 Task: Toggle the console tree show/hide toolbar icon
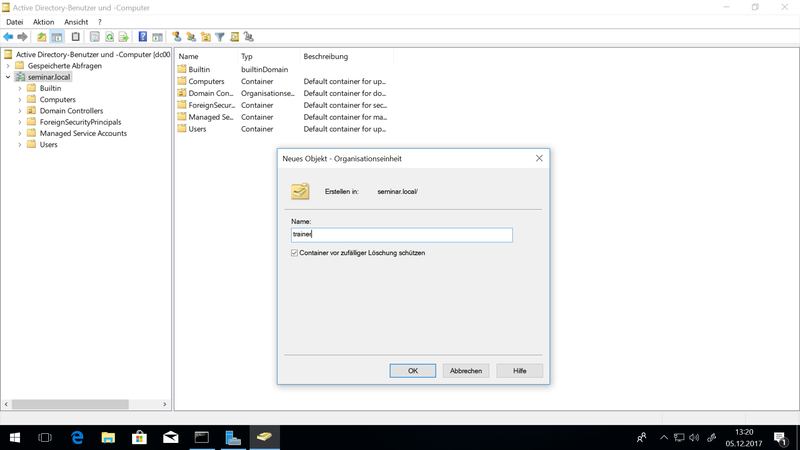coord(57,37)
